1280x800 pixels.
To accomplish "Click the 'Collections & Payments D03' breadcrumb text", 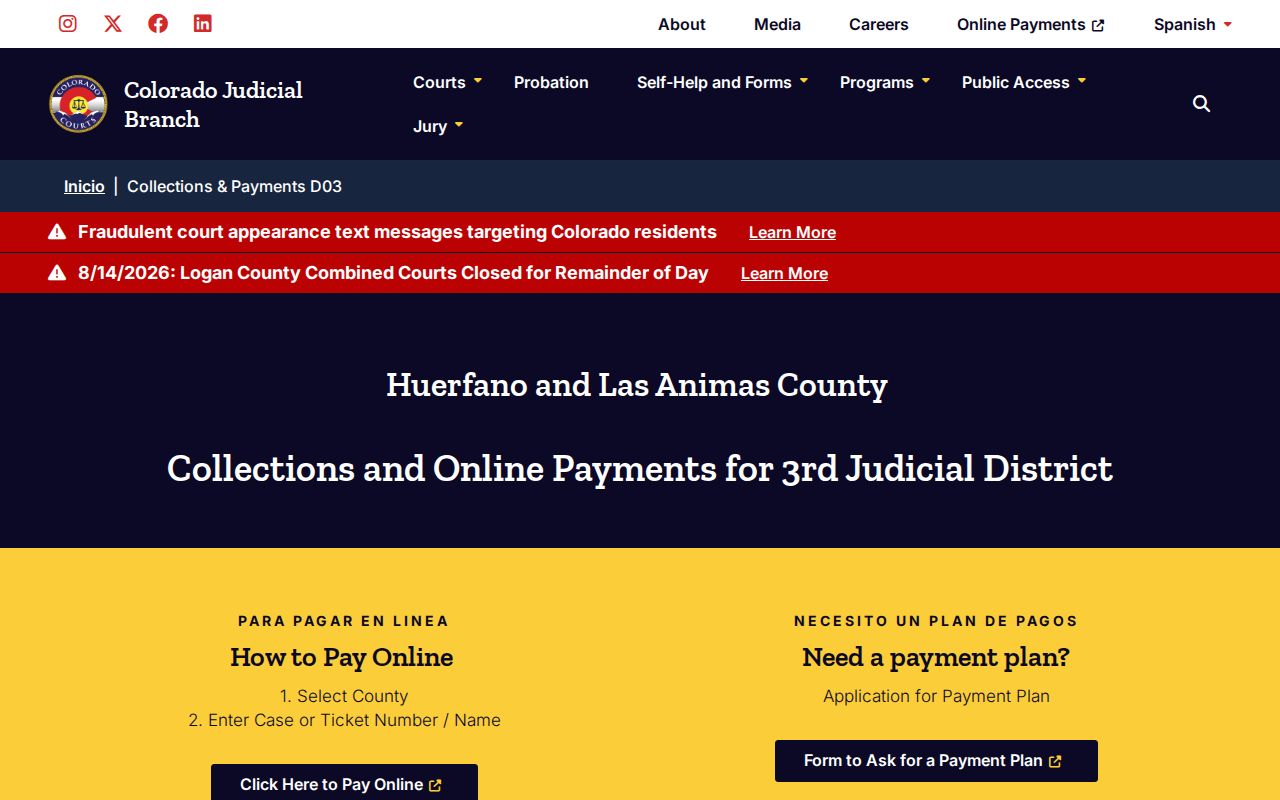I will coord(234,186).
